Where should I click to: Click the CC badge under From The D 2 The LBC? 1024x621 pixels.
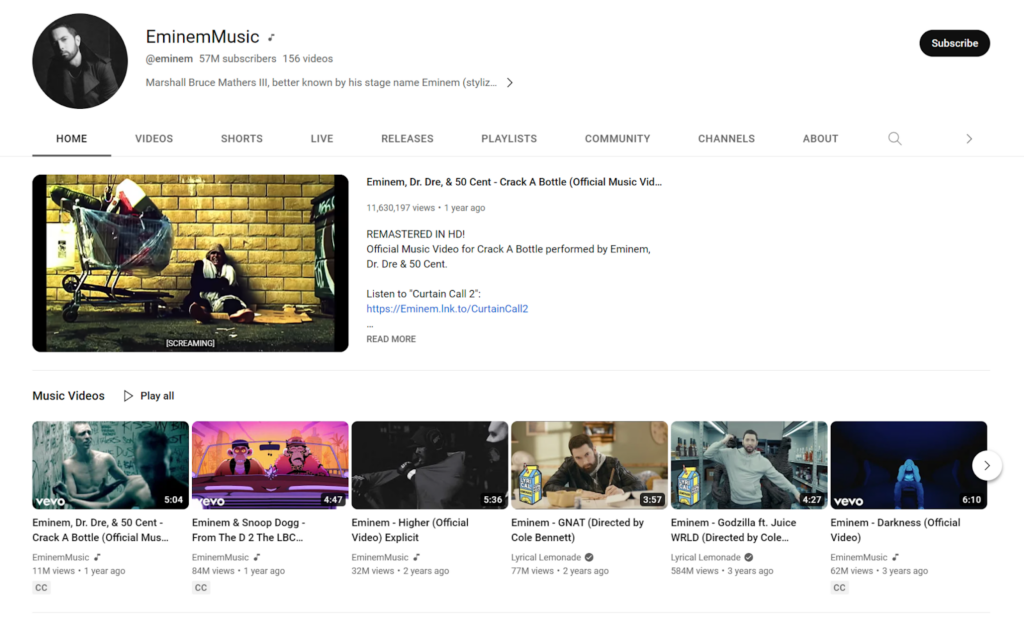coord(200,588)
